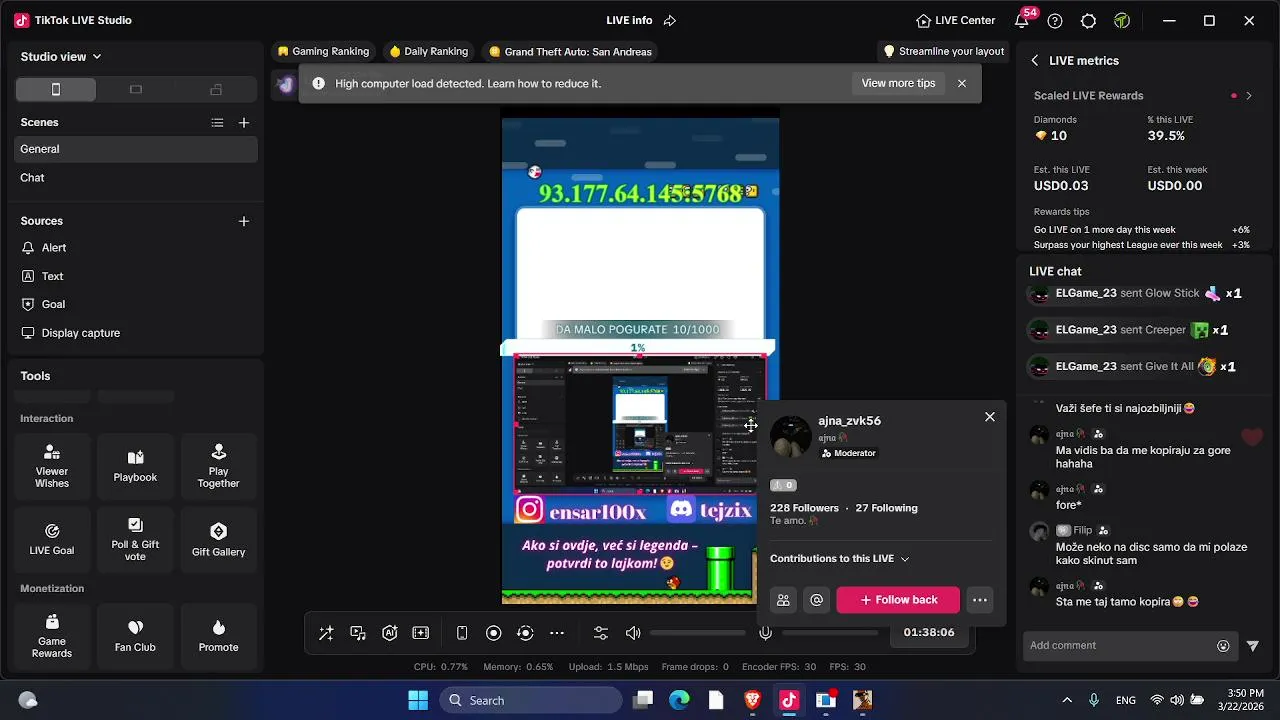Image resolution: width=1280 pixels, height=720 pixels.
Task: Open the Gaming Ranking tab
Action: pyautogui.click(x=323, y=51)
